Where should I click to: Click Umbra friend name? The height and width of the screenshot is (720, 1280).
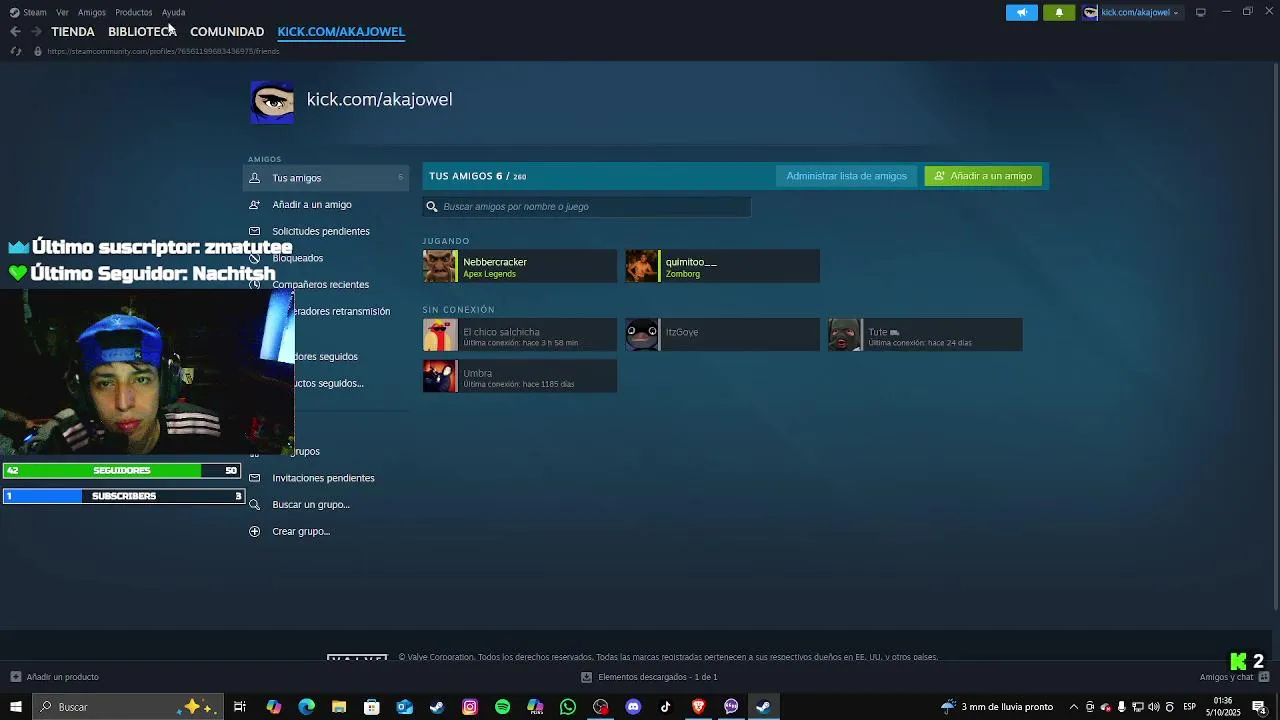478,373
